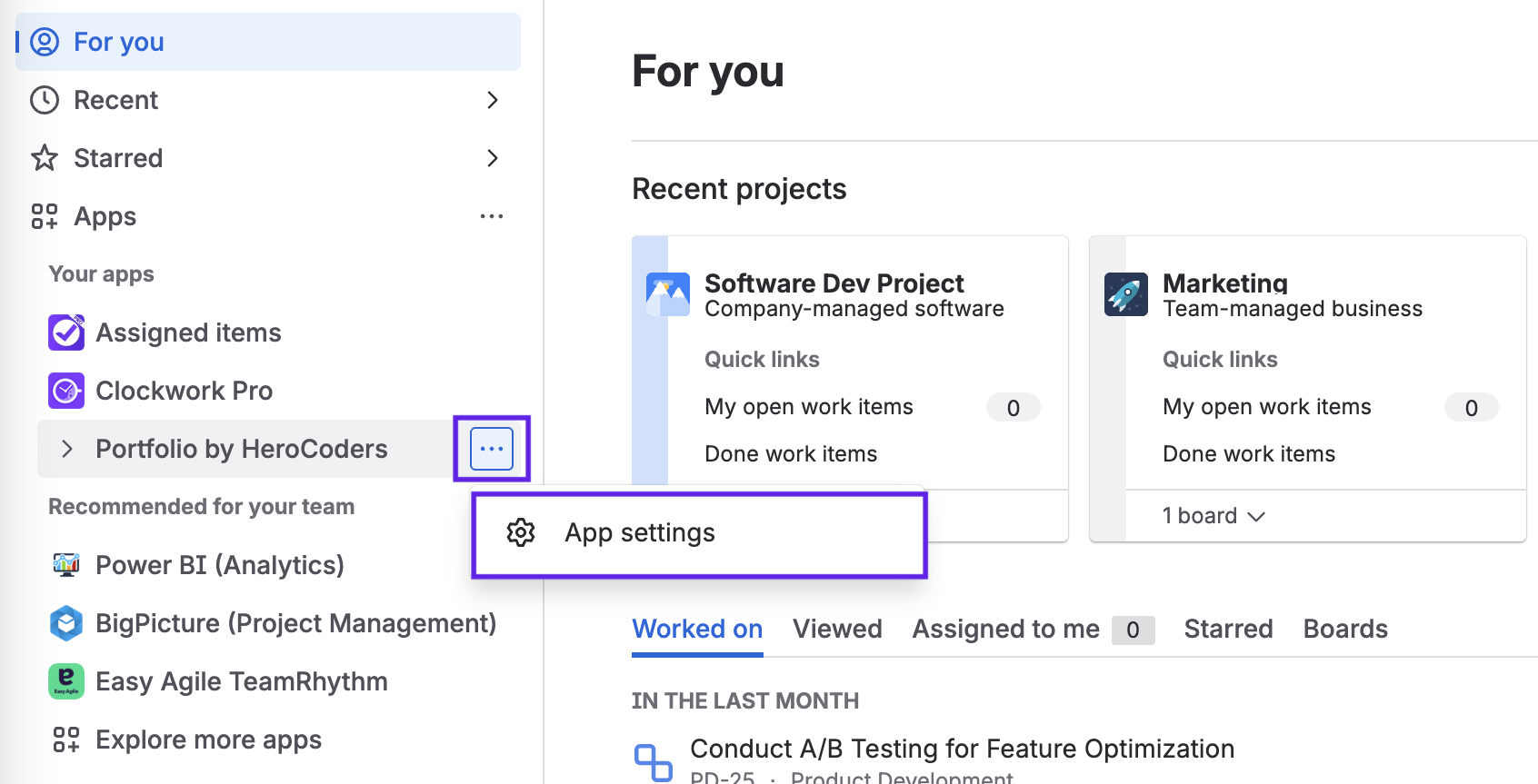Click the Power BI (Analytics) icon
Image resolution: width=1538 pixels, height=784 pixels.
click(66, 565)
